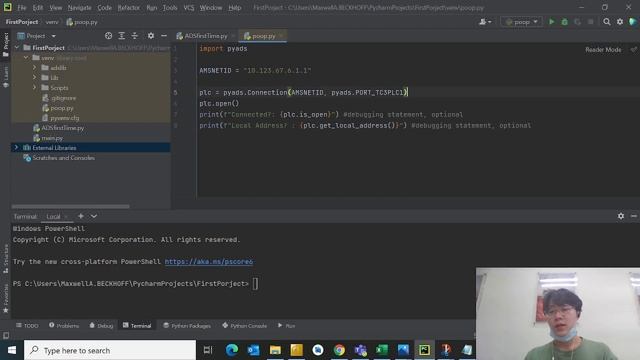Select main.py in project tree

[x=52, y=138]
